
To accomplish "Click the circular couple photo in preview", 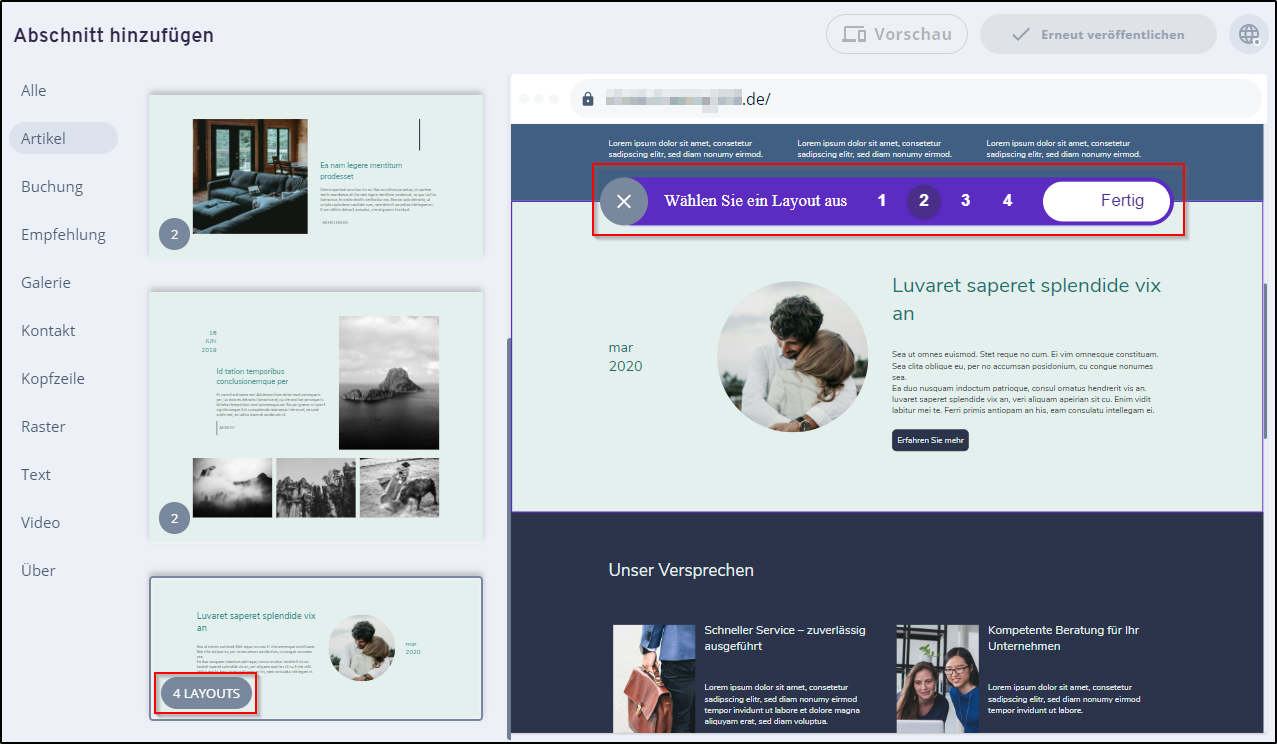I will click(x=792, y=357).
